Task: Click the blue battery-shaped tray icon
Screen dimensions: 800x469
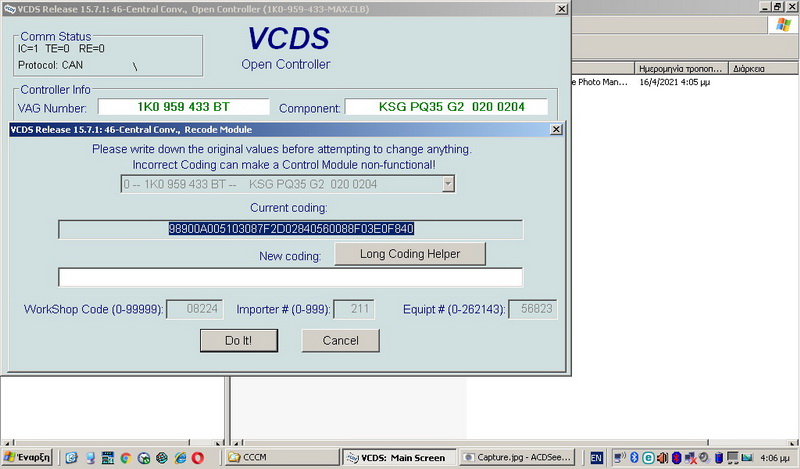Action: point(719,458)
